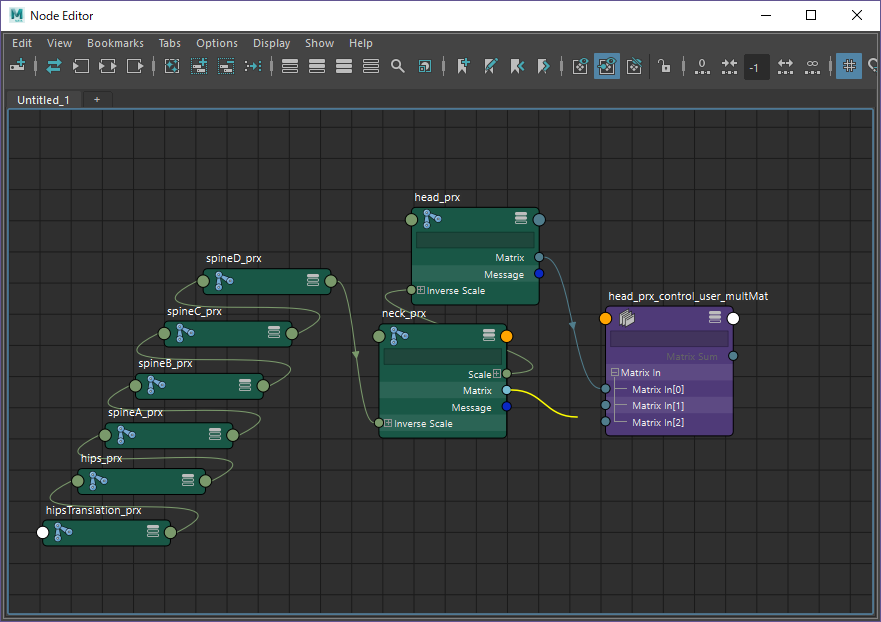Toggle the highlighted add-to-graph-on-create eye button
The height and width of the screenshot is (622, 881).
pyautogui.click(x=606, y=66)
